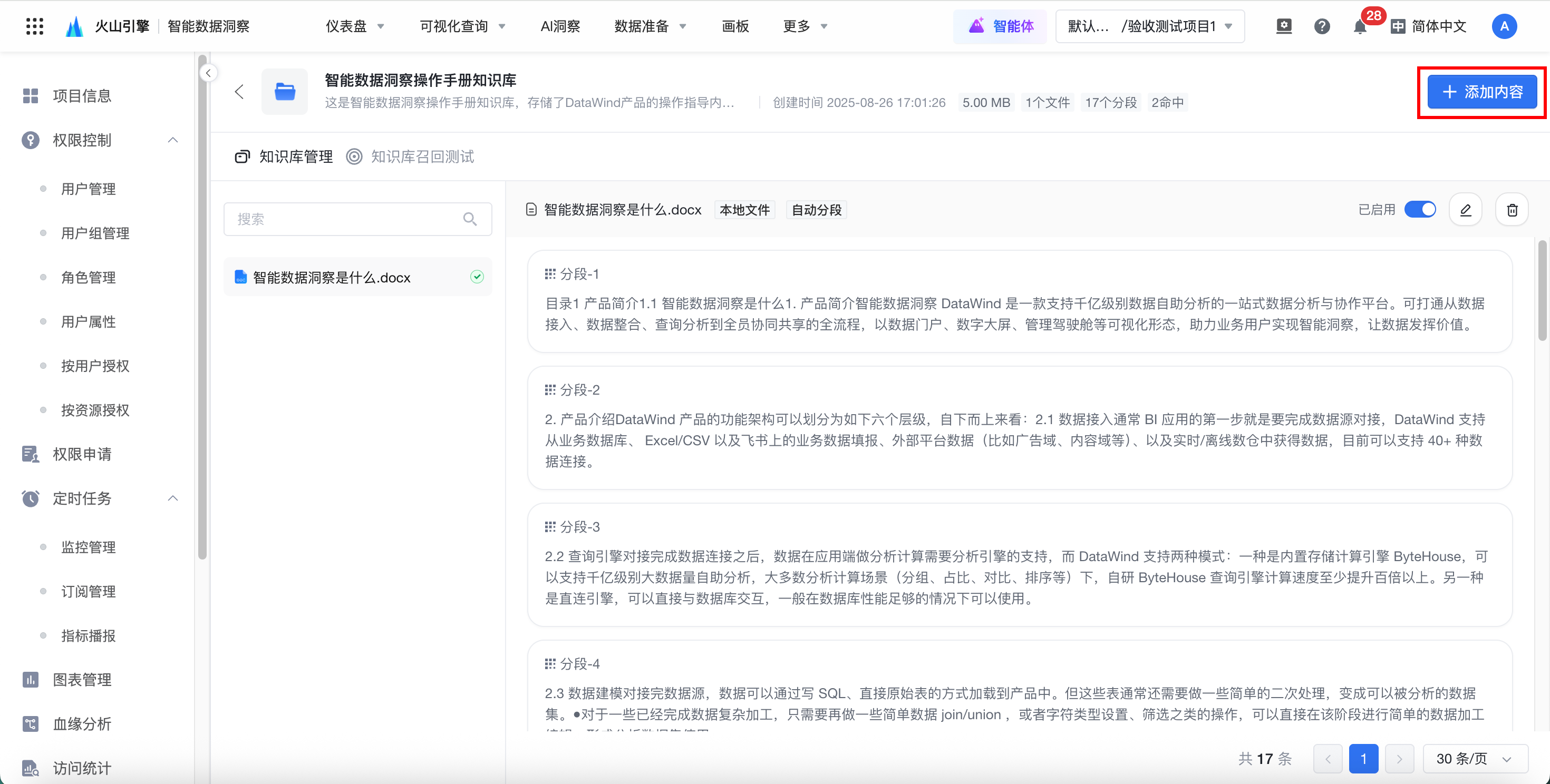Click the 智能体 button
Viewport: 1550px width, 784px height.
pos(1000,26)
